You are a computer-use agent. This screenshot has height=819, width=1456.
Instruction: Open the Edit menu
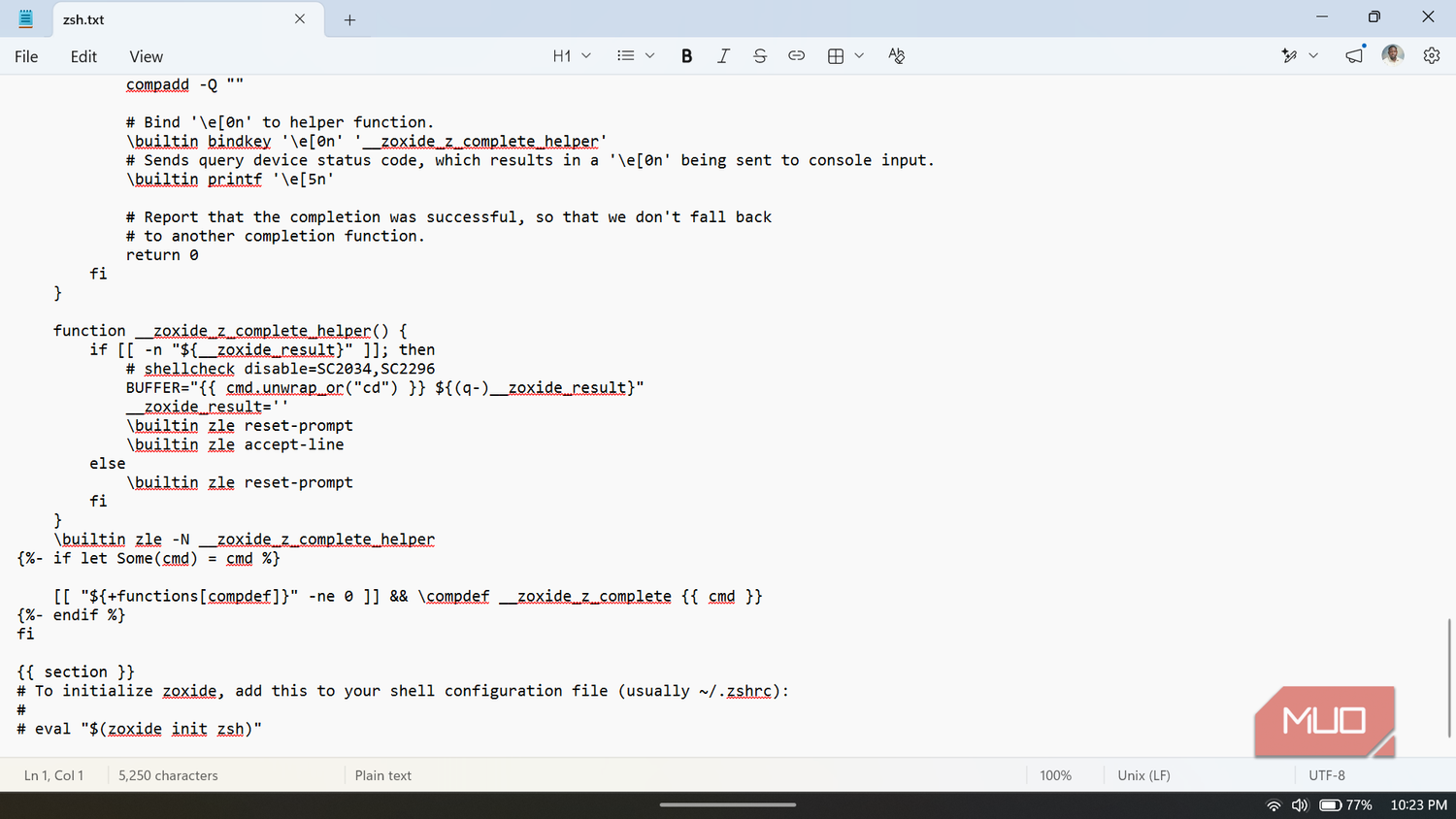click(83, 56)
